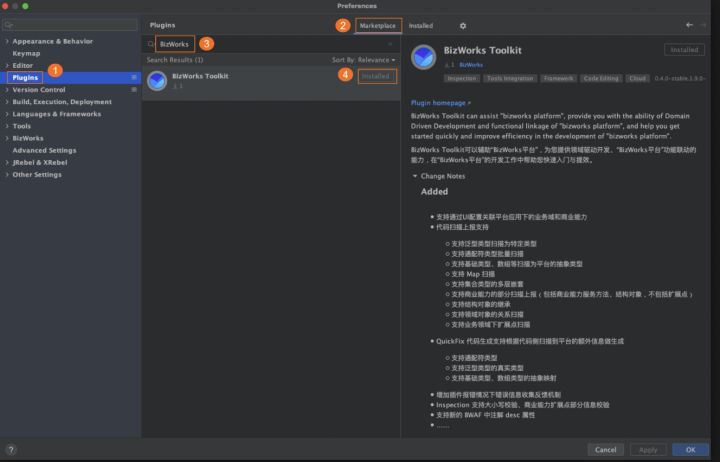Expand Languages & Frameworks node
This screenshot has height=462, width=720.
(7, 114)
